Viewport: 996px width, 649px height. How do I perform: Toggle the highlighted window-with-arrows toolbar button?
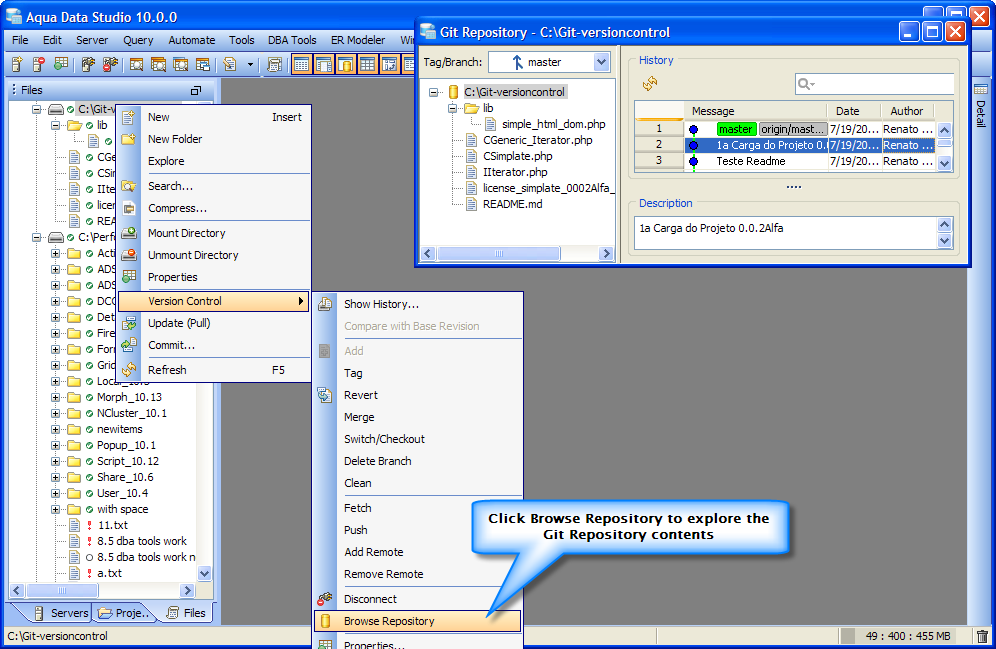pos(389,64)
